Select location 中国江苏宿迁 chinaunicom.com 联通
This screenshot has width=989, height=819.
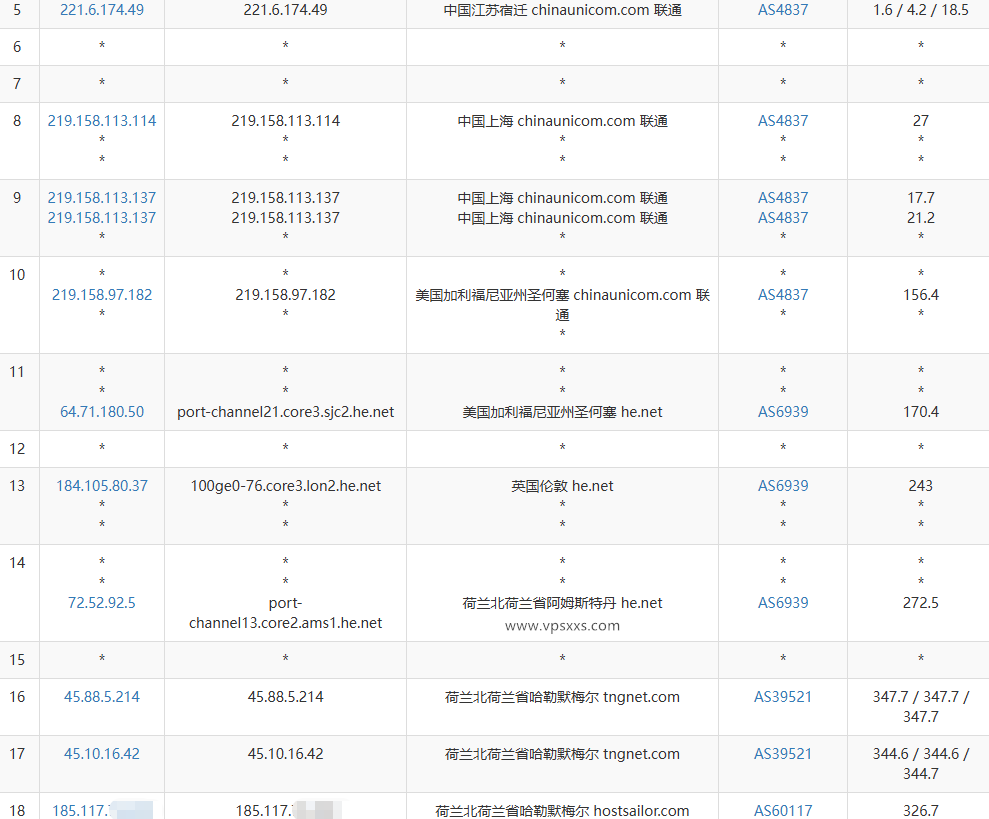coord(562,10)
